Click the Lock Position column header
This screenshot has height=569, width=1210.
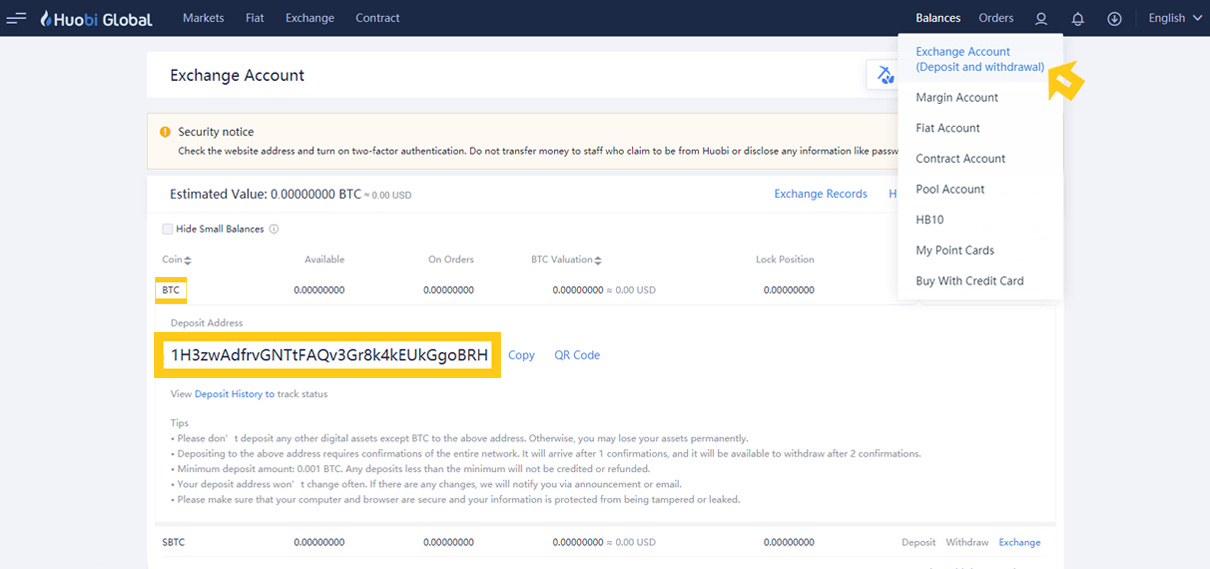[785, 260]
